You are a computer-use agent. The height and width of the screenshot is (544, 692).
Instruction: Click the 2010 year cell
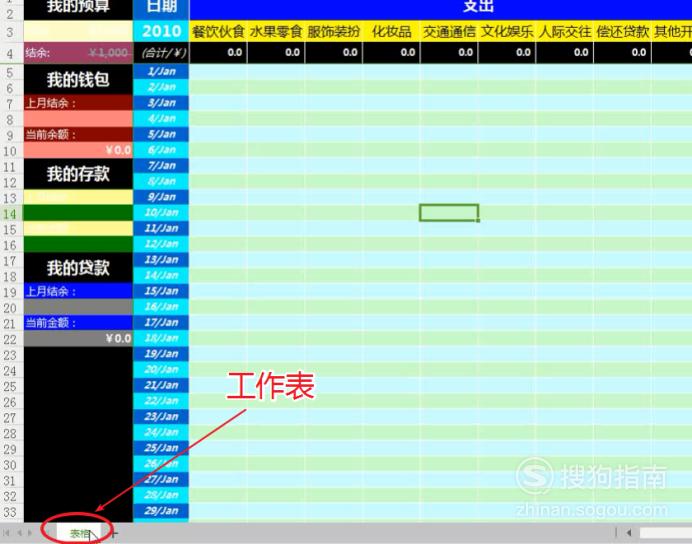pyautogui.click(x=161, y=31)
